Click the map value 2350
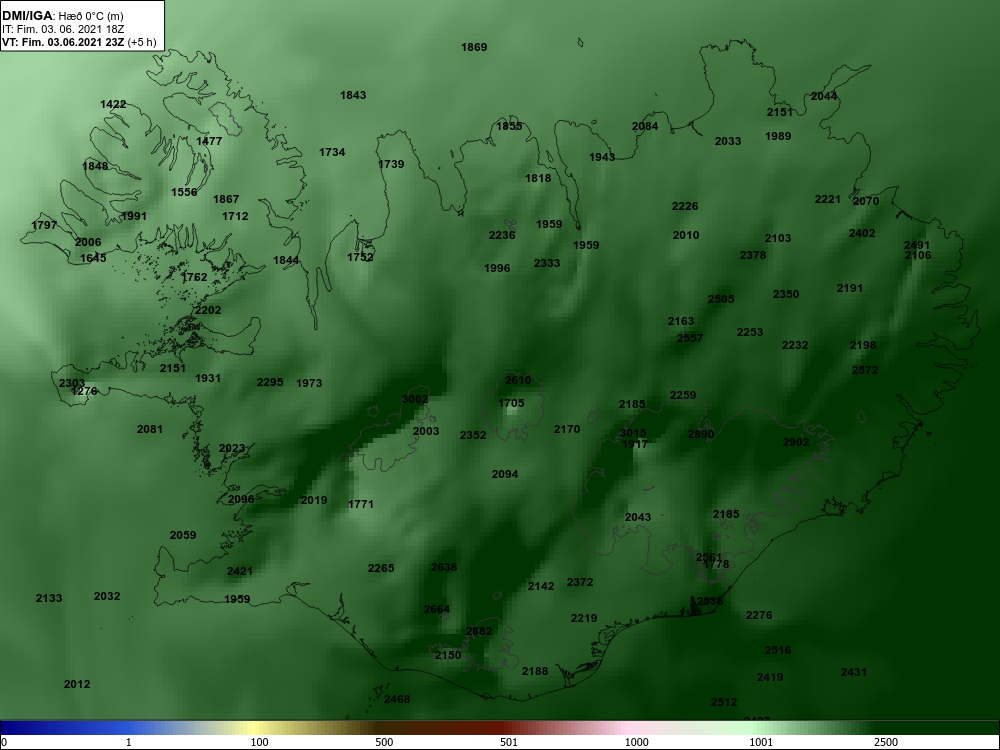1000x750 pixels. pos(786,294)
